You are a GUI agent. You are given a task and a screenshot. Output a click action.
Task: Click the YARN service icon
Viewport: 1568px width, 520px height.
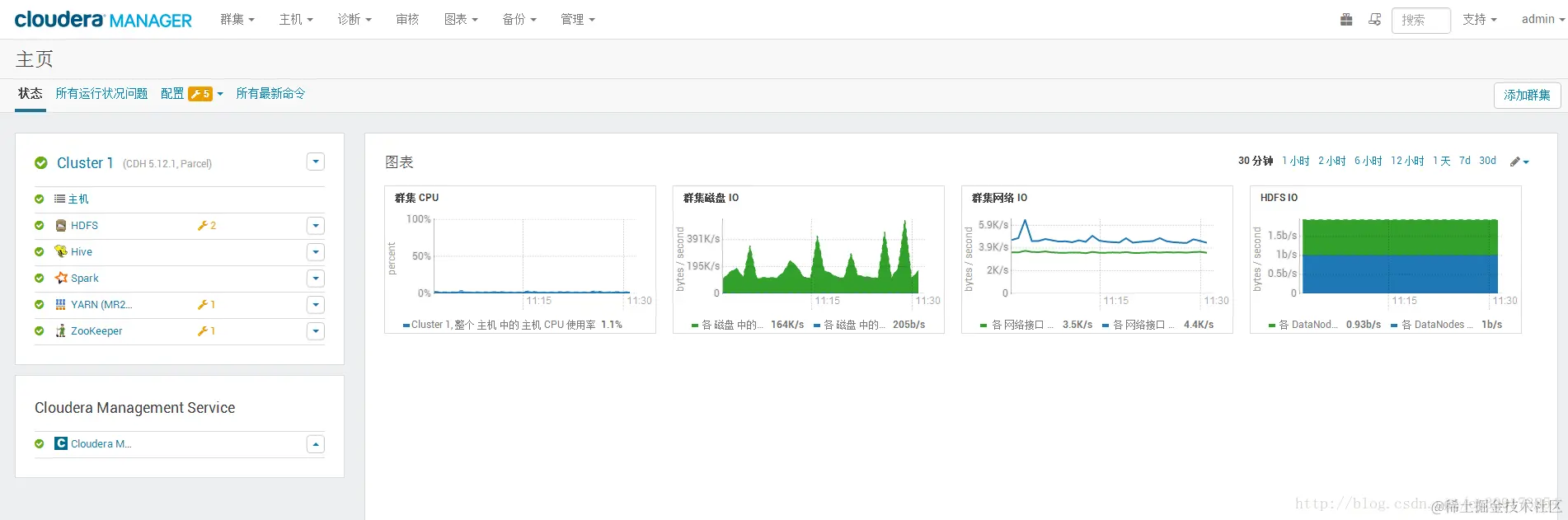61,304
